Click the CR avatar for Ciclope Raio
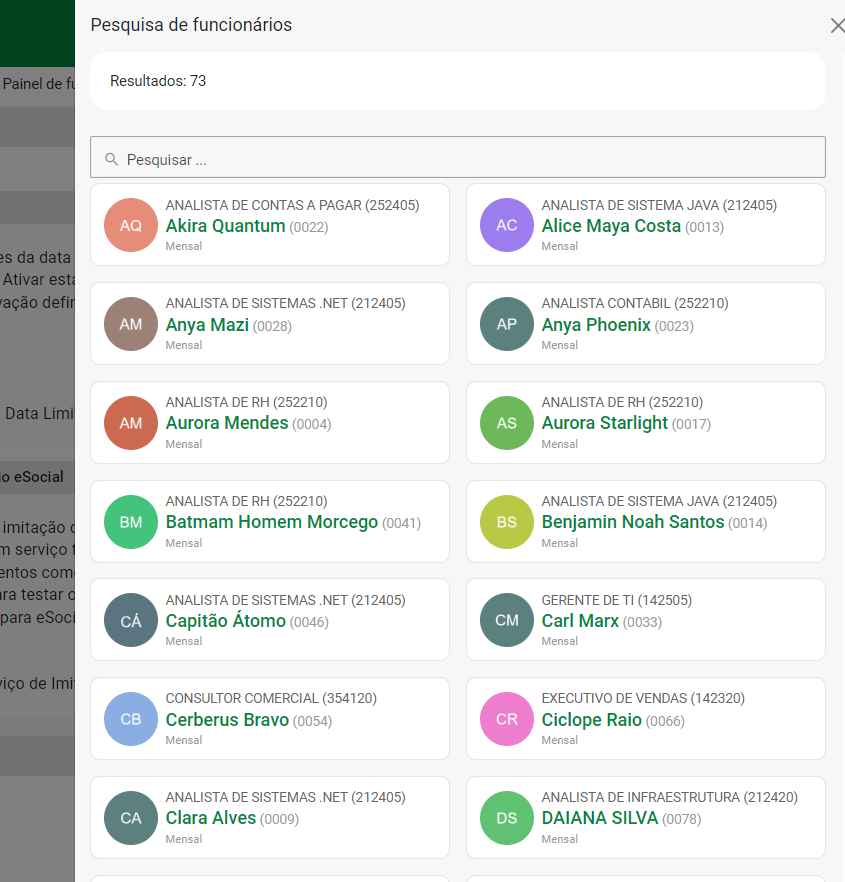Screen dimensions: 845x882 click(x=507, y=719)
